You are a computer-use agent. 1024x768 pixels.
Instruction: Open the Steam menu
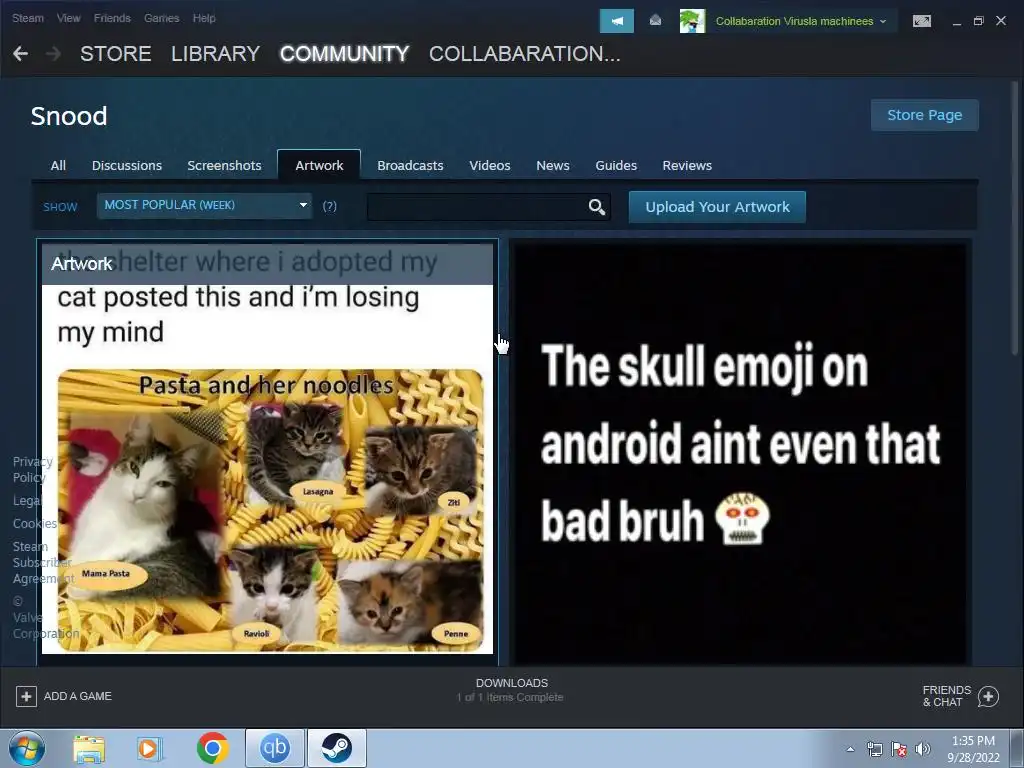(x=28, y=18)
